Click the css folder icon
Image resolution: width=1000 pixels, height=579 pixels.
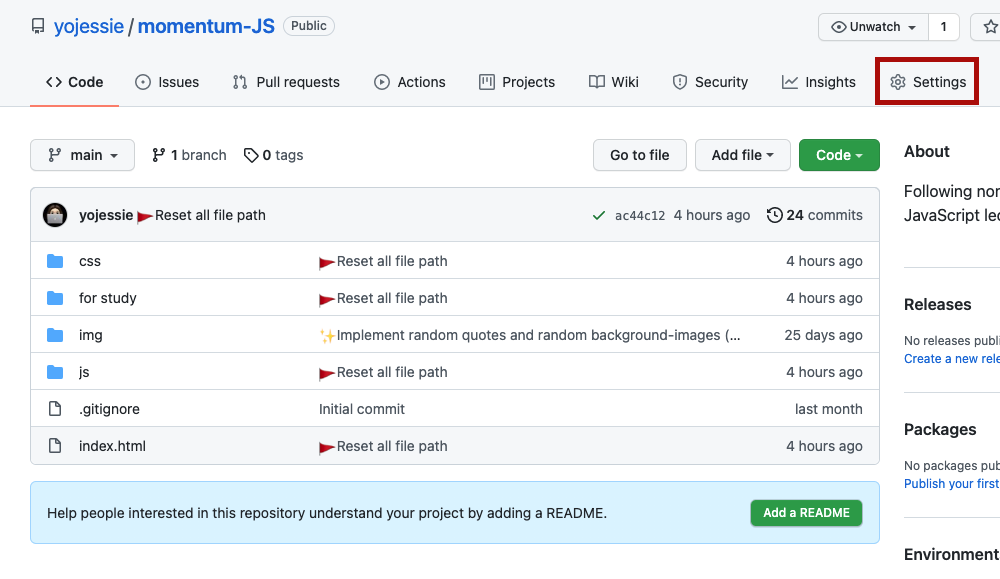[x=55, y=261]
